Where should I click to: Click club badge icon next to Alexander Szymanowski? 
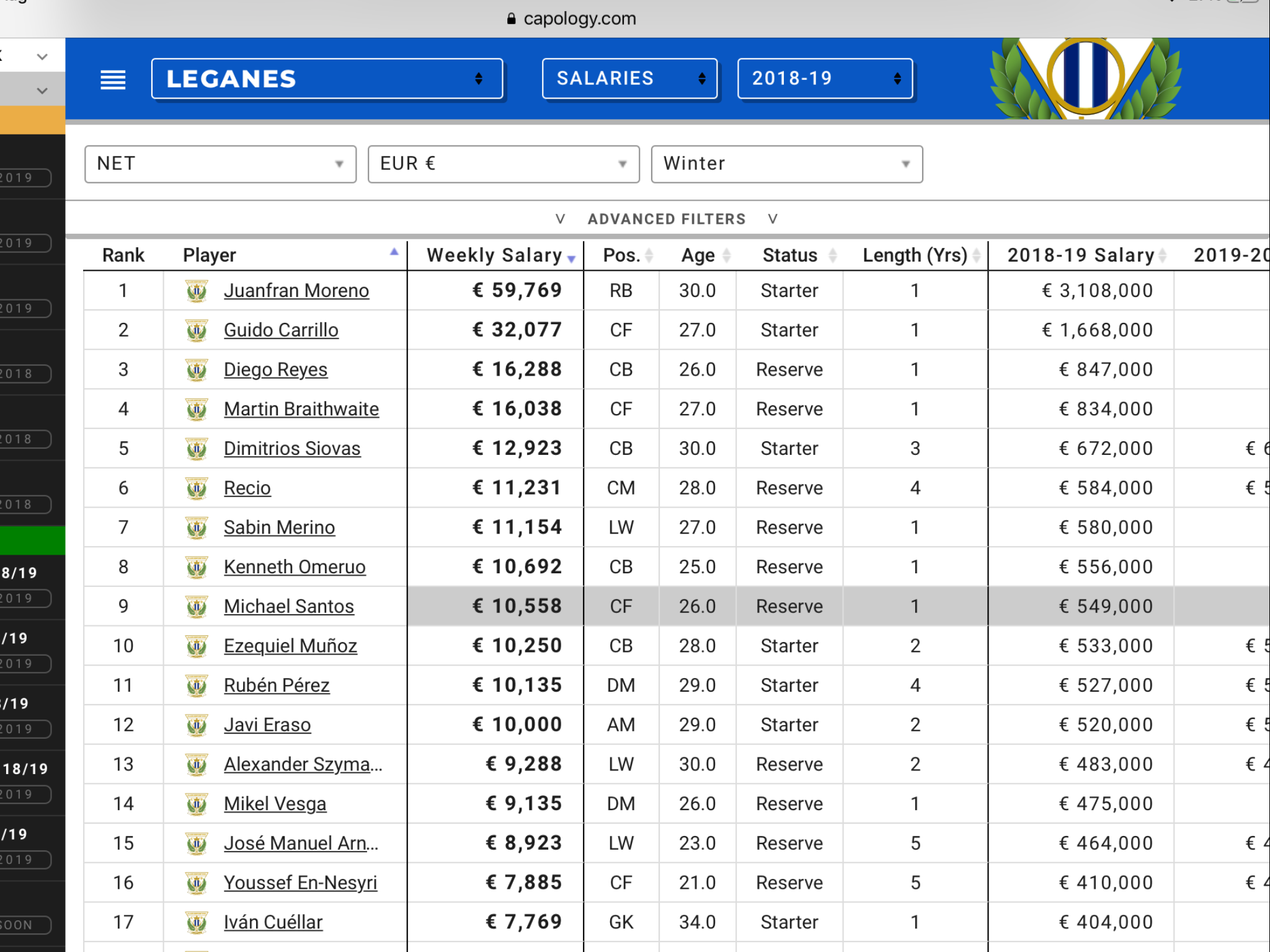point(197,765)
